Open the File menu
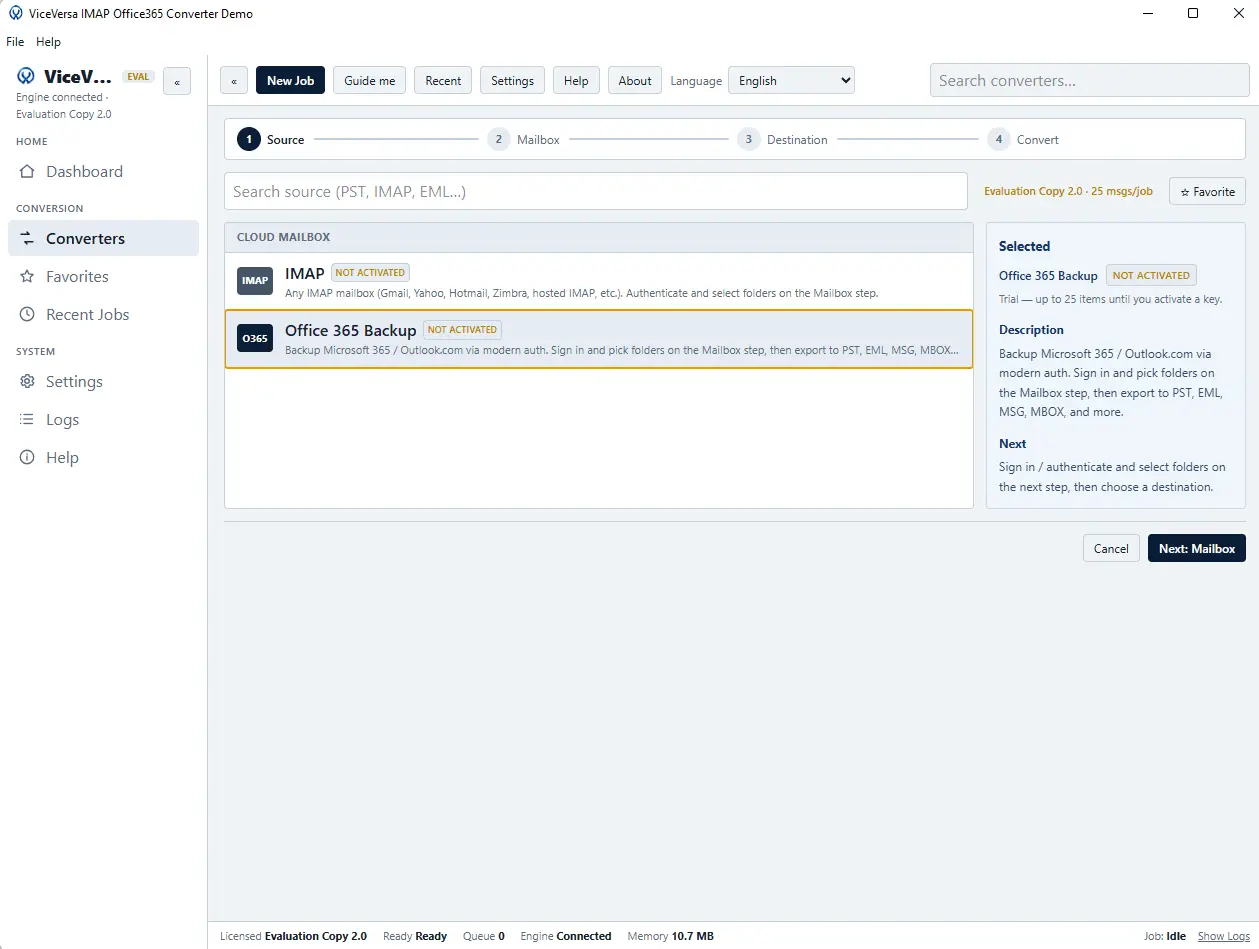This screenshot has height=949, width=1259. click(15, 42)
